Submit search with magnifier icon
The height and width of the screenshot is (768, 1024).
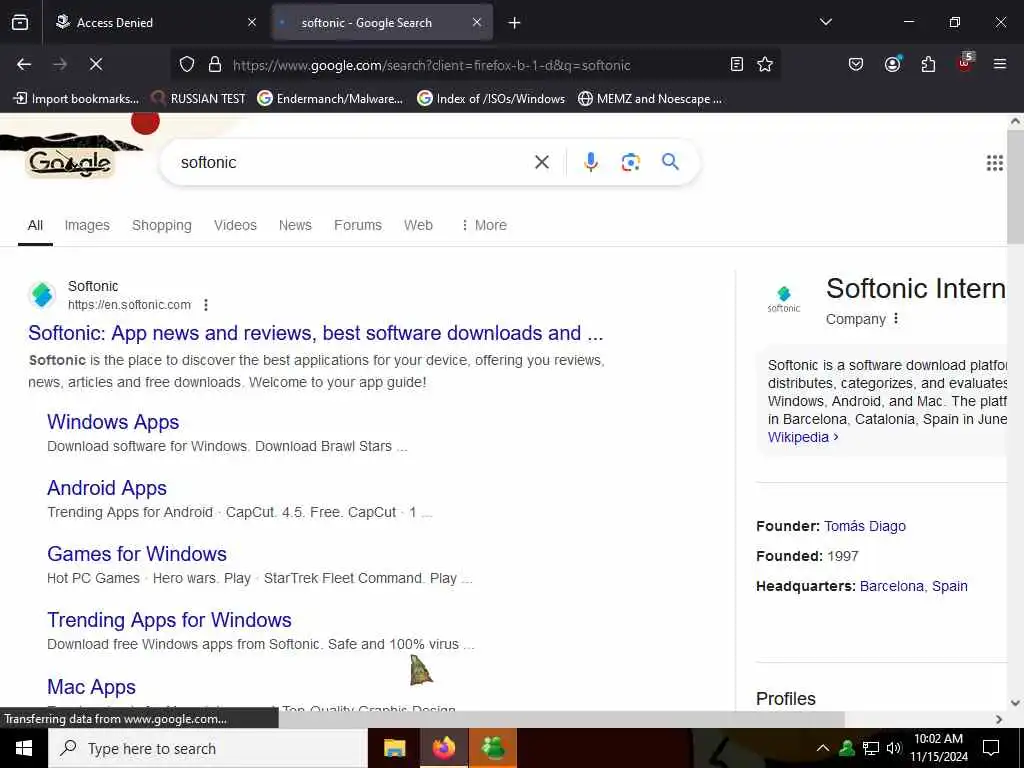(x=670, y=162)
